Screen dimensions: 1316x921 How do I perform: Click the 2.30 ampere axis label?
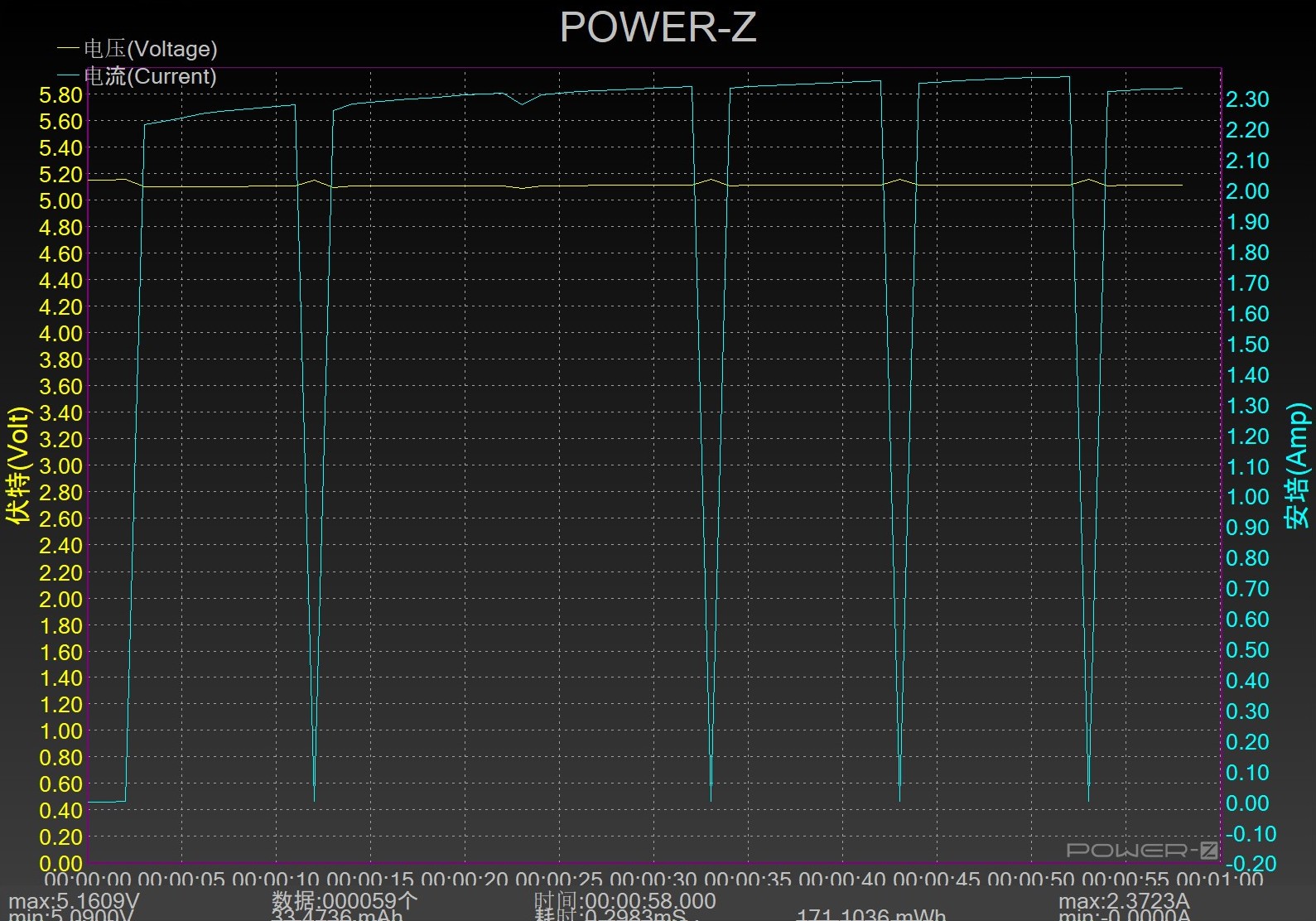point(1247,99)
